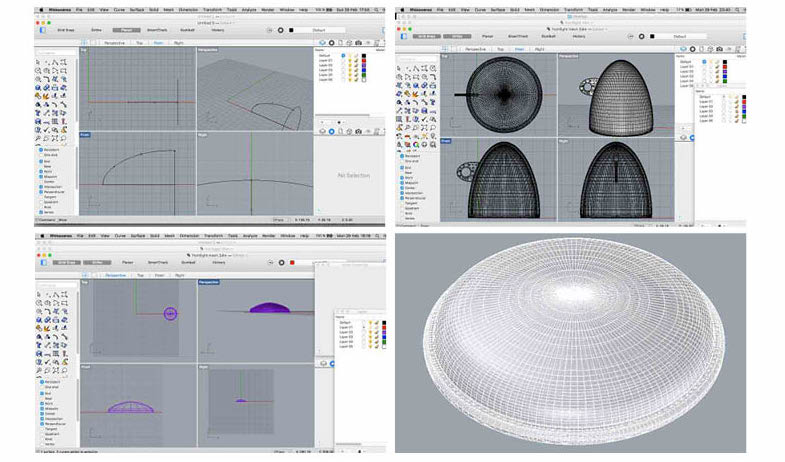Click Gumball button in top-left window toolbar
The width and height of the screenshot is (785, 462).
pyautogui.click(x=188, y=30)
